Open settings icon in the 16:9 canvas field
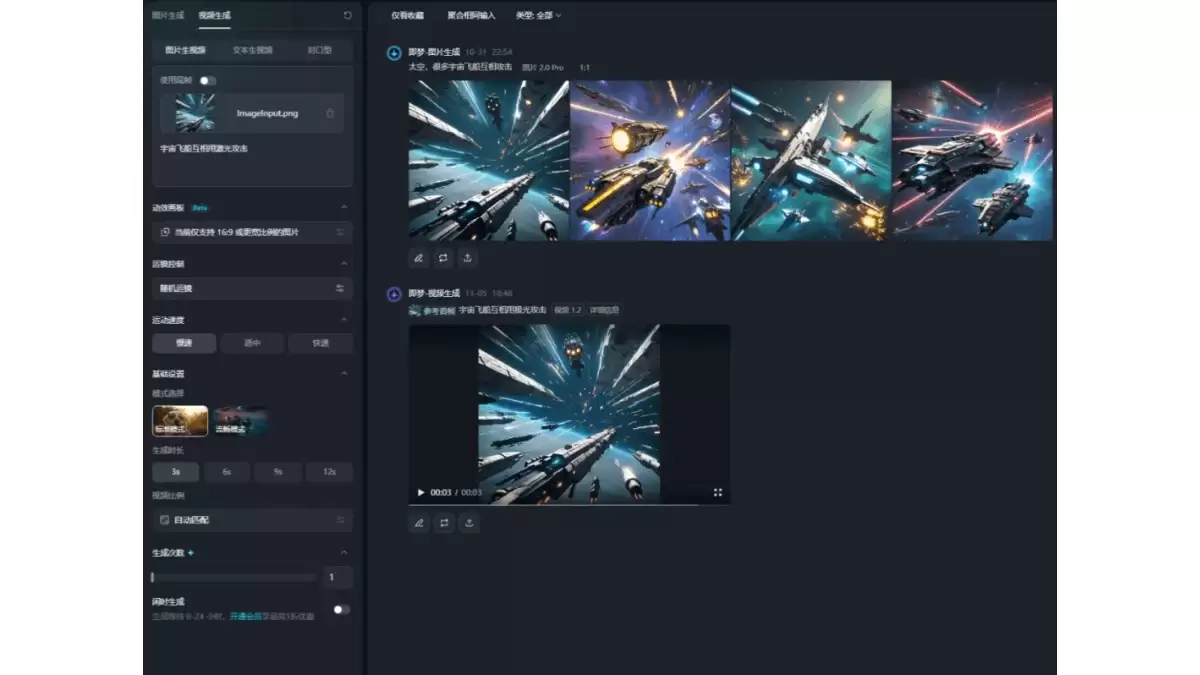1200x675 pixels. click(340, 232)
